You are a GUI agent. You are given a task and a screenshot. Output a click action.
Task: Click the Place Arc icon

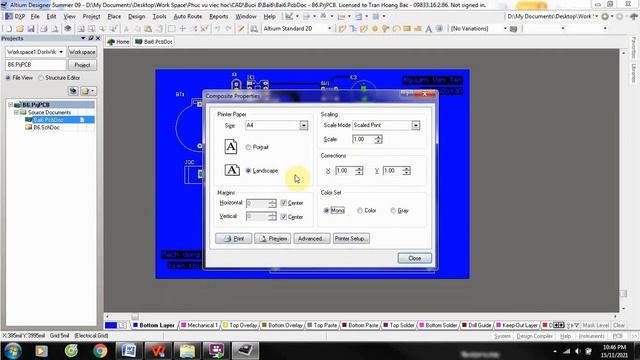tap(396, 29)
